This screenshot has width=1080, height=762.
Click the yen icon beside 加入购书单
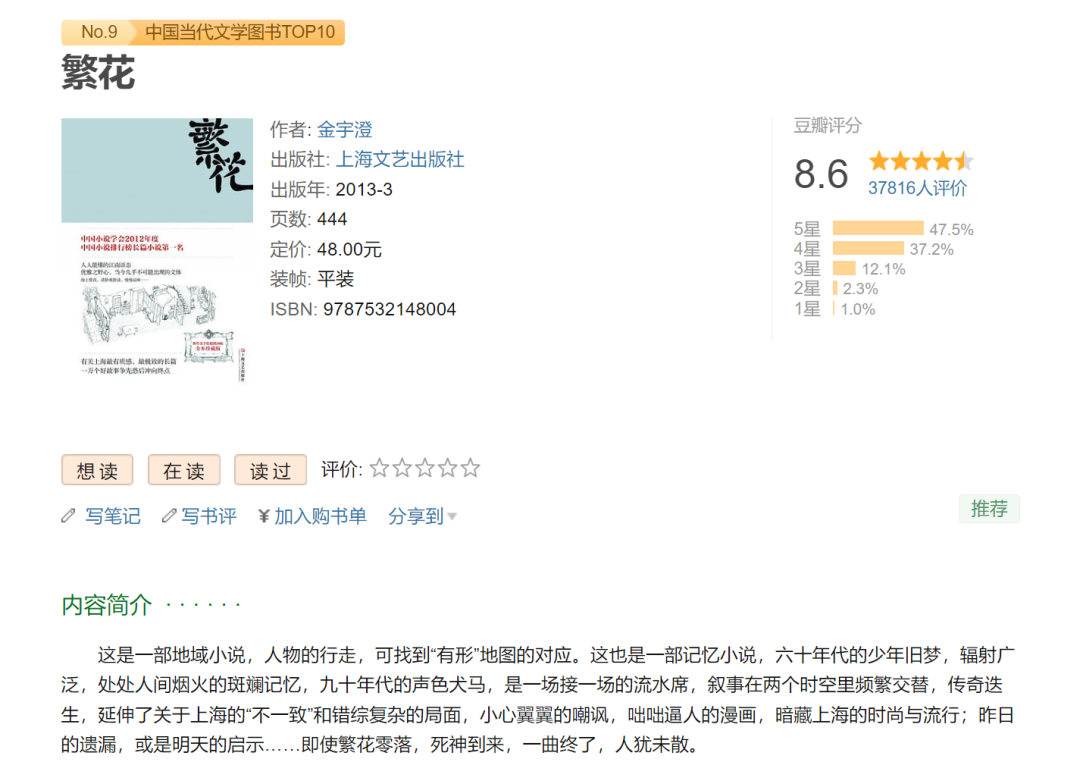tap(263, 516)
